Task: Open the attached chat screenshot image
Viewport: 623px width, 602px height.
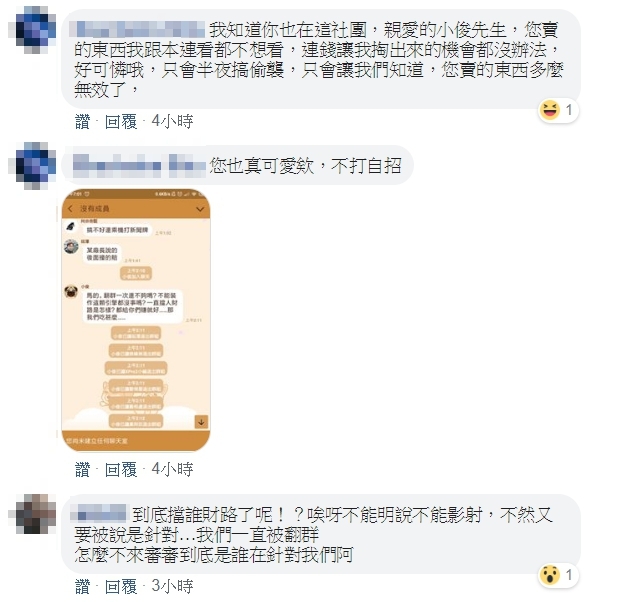Action: (x=136, y=320)
